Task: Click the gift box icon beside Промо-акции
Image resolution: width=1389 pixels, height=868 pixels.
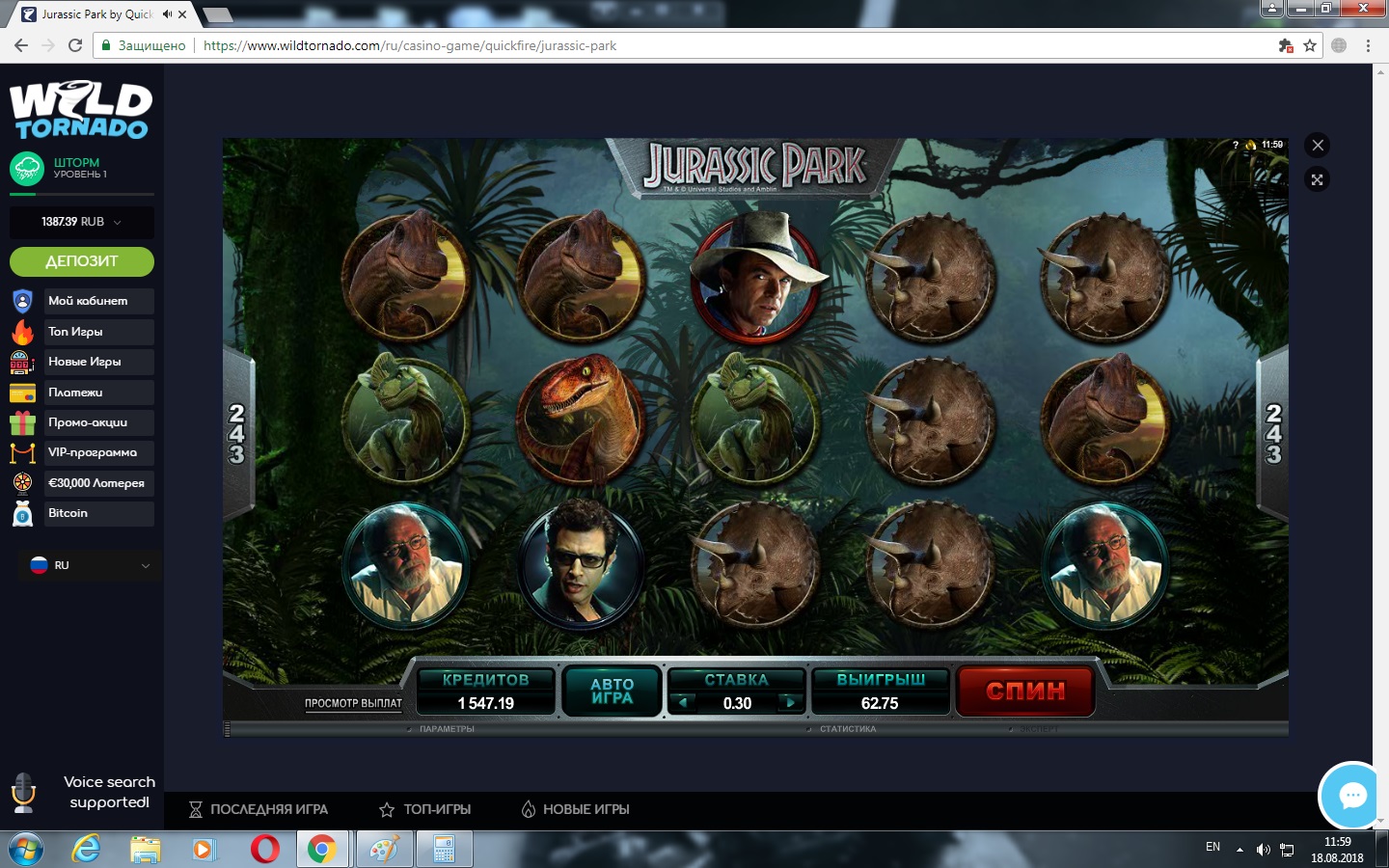Action: 22,422
